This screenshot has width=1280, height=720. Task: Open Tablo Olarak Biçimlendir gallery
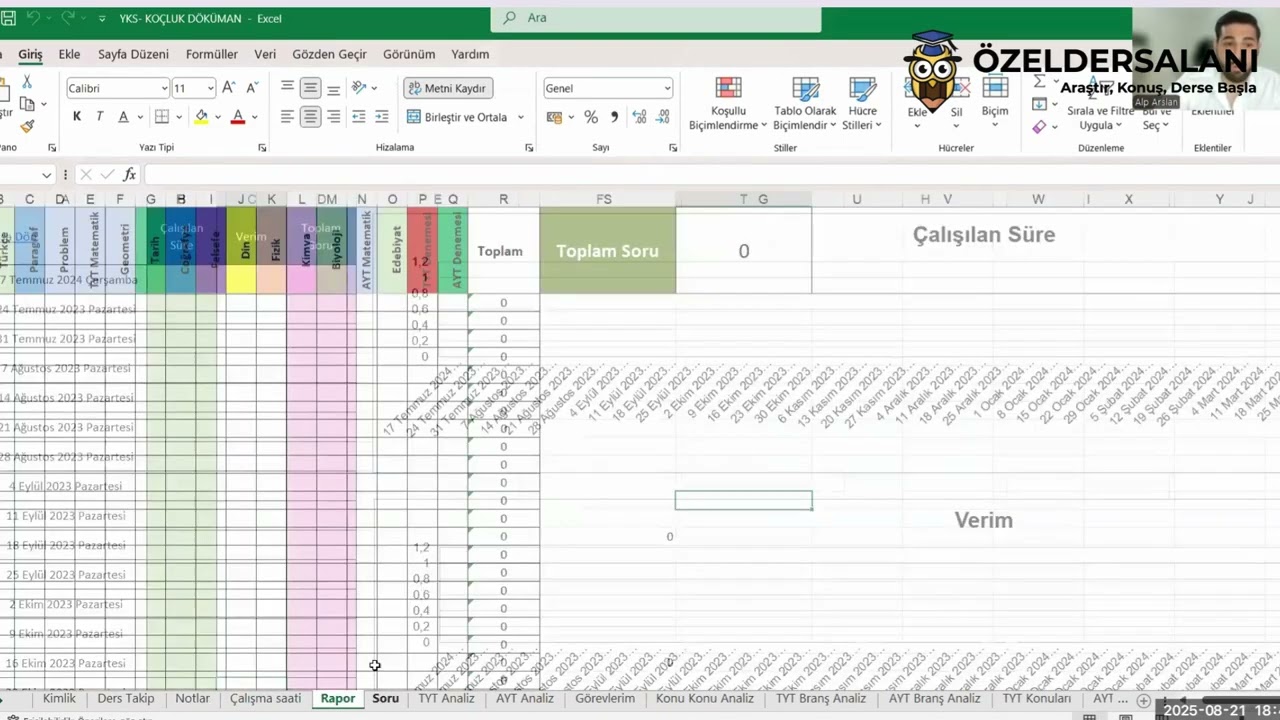coord(805,104)
